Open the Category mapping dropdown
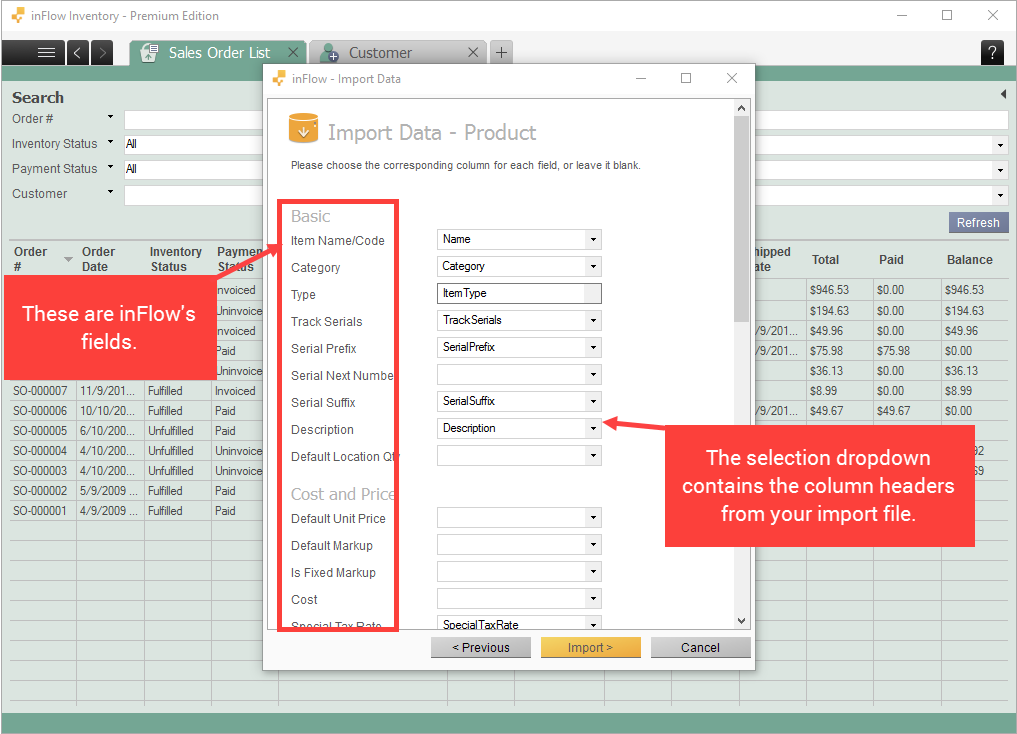 [x=592, y=266]
